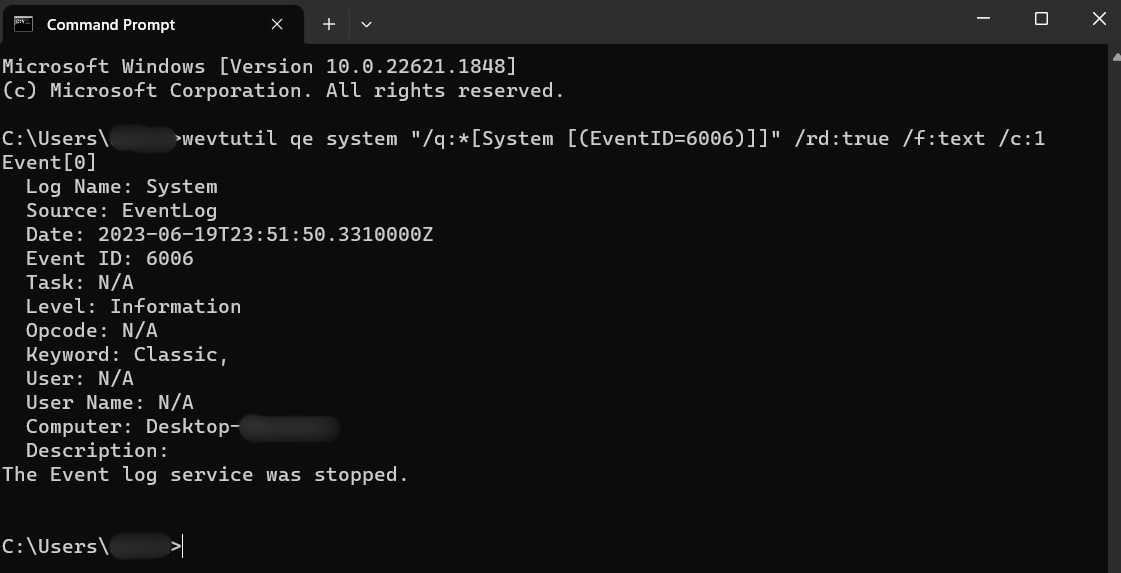The image size is (1121, 573).
Task: Click the scrollbar up arrow
Action: (1114, 58)
